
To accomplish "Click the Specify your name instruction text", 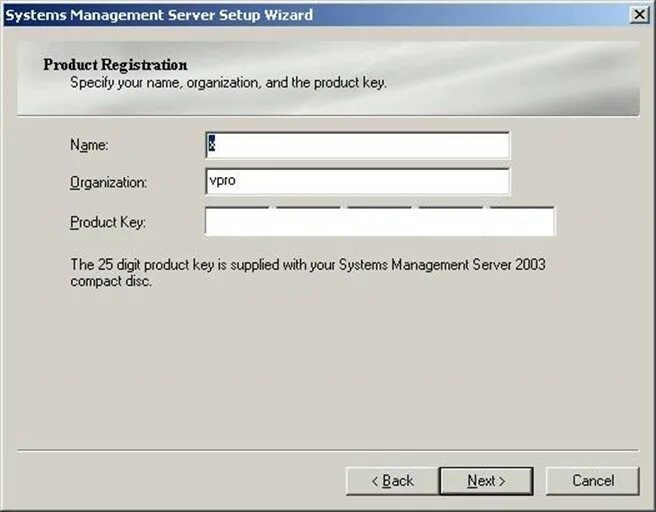I will [x=228, y=83].
